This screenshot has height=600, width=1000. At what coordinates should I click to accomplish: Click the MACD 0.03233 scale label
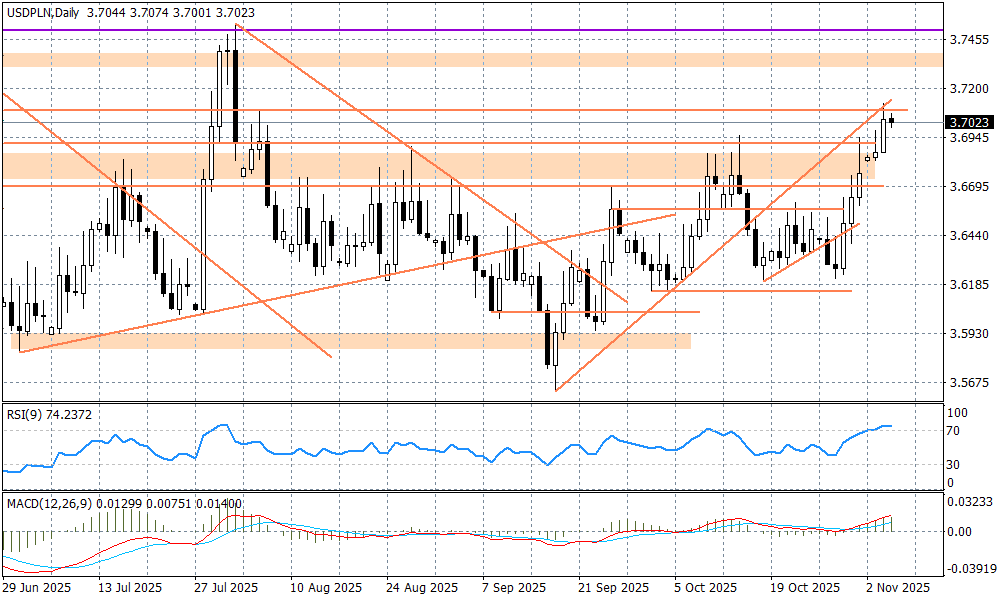click(x=968, y=500)
